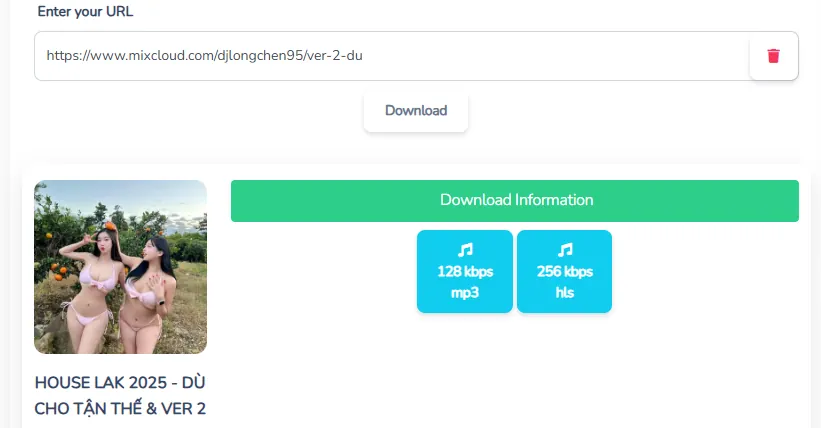
Task: Click the 128 kbps bitrate text
Action: (x=465, y=271)
